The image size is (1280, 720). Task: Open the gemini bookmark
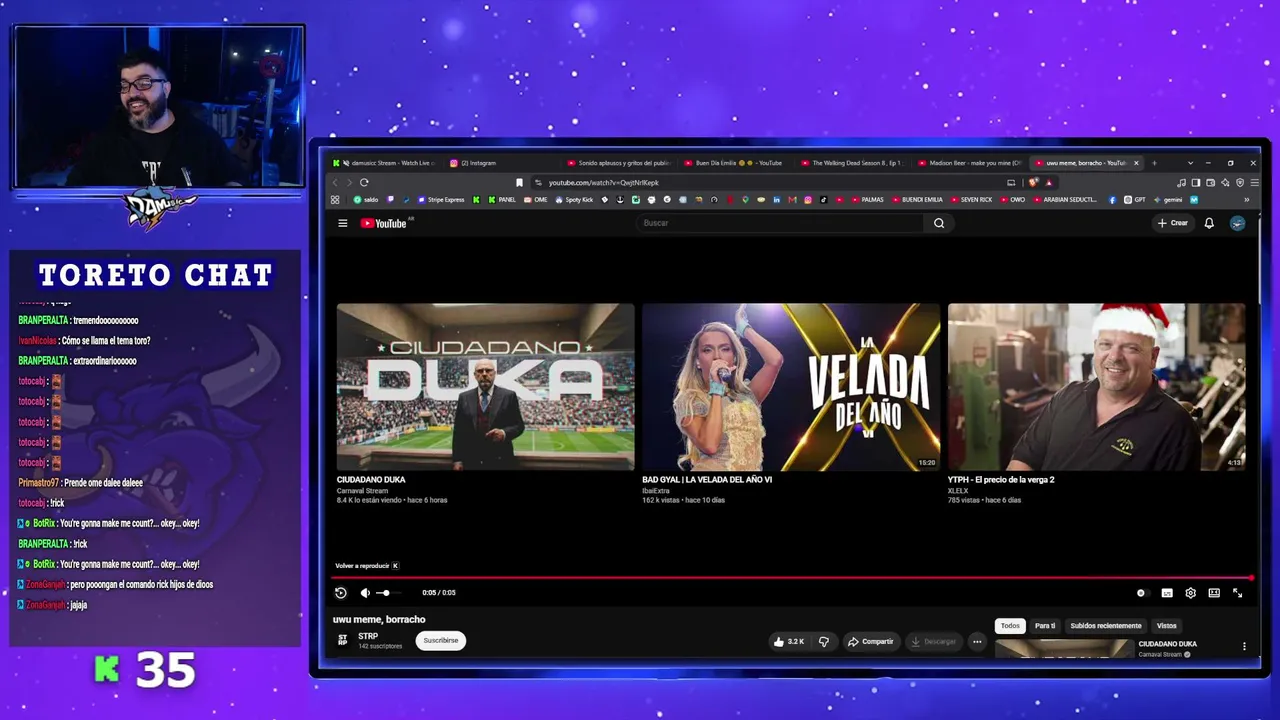coord(1168,200)
